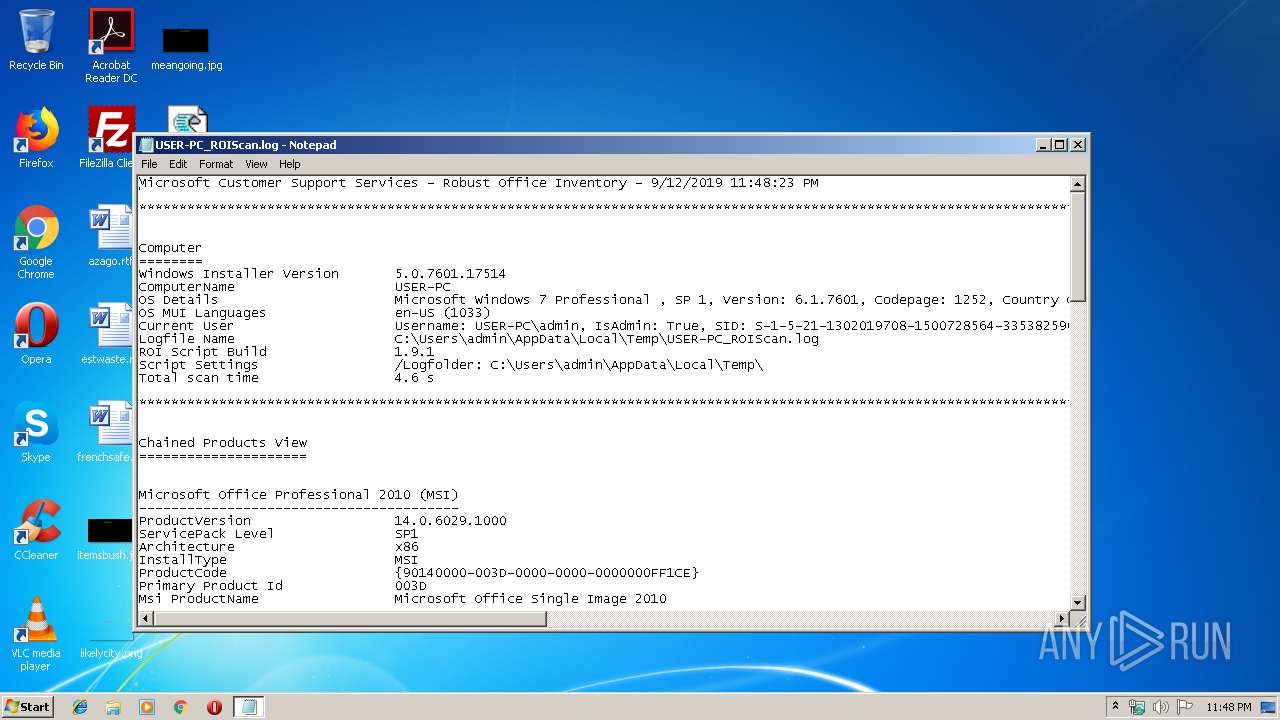Click the Logfile Name path value

[x=606, y=339]
